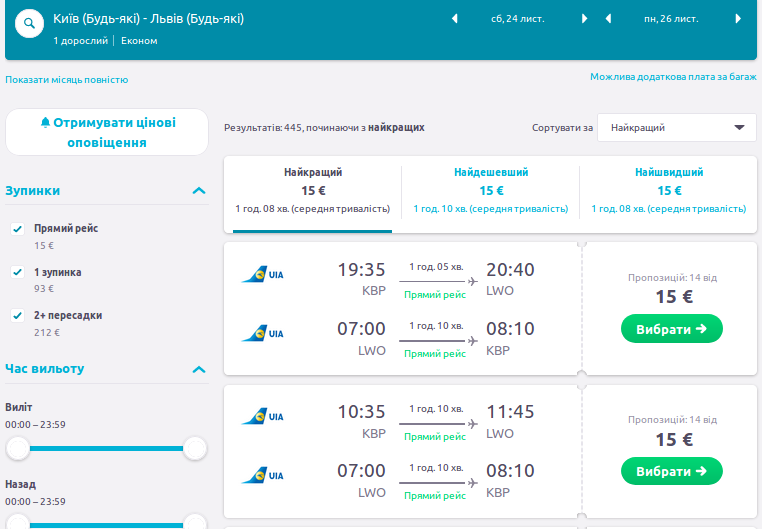Open the Сортувати за dropdown
This screenshot has height=529, width=762.
pyautogui.click(x=677, y=128)
